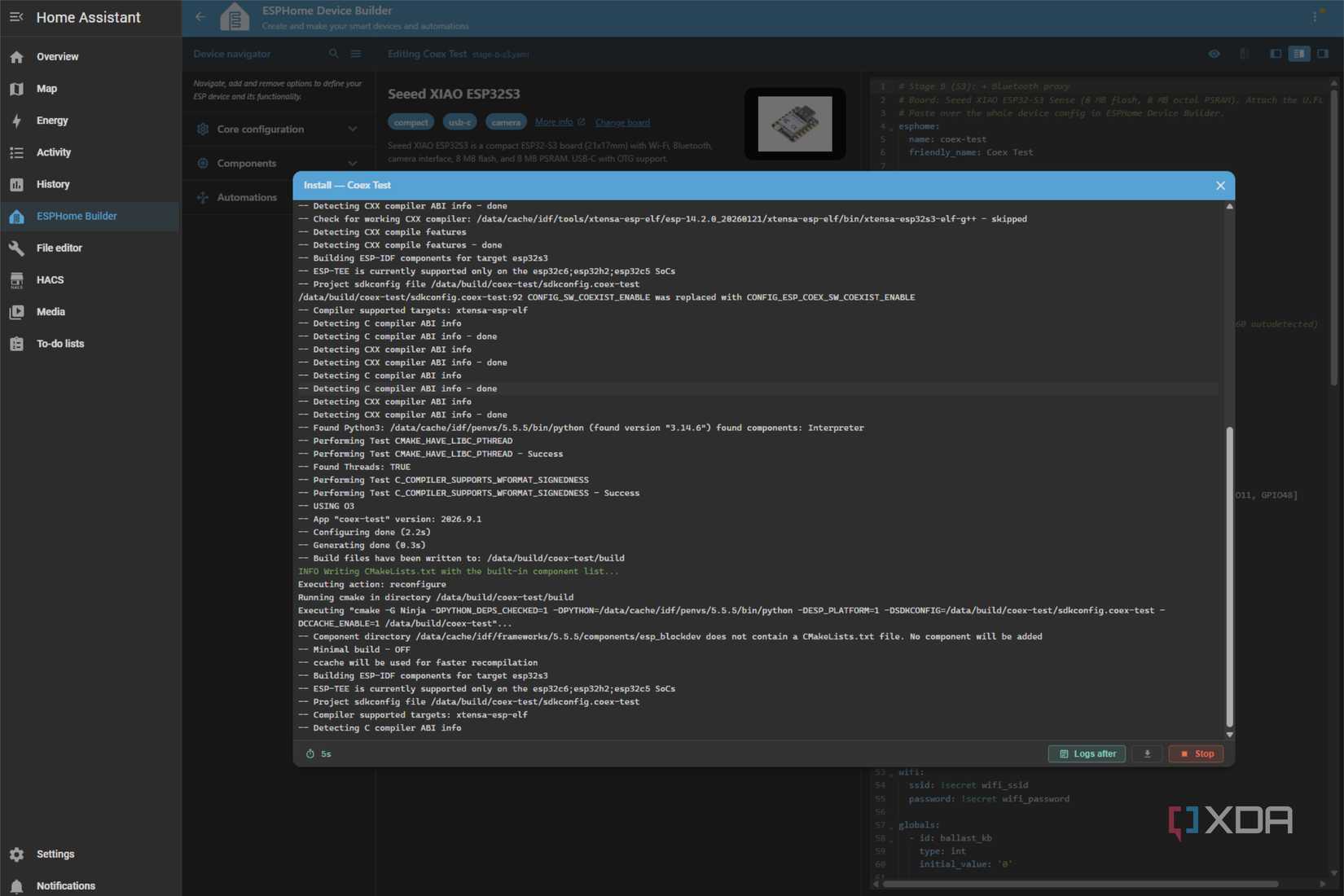Click the compact tag chip
Viewport: 1344px width, 896px height.
(411, 122)
